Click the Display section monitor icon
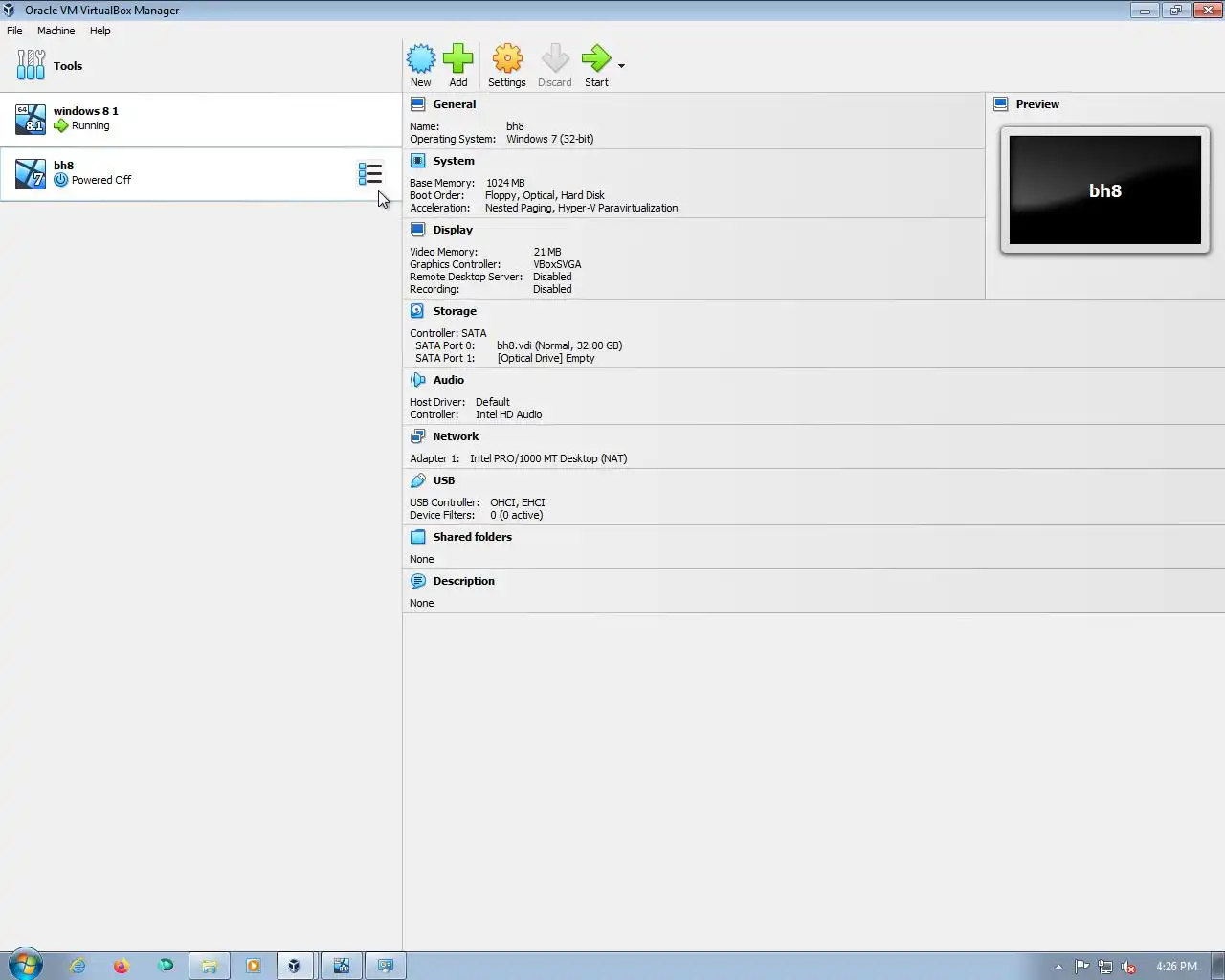Viewport: 1225px width, 980px height. pyautogui.click(x=418, y=230)
